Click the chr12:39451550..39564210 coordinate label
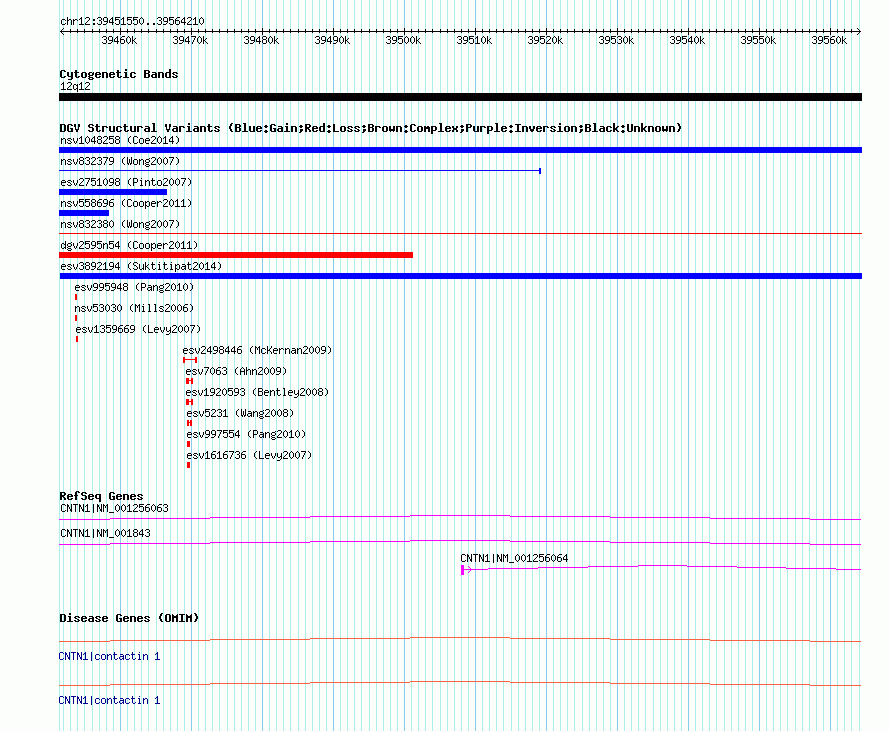 [x=132, y=21]
